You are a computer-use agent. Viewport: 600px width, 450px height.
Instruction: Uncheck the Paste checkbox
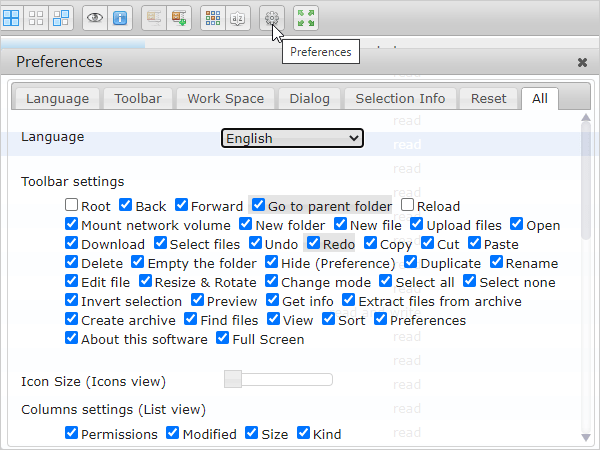[x=474, y=243]
